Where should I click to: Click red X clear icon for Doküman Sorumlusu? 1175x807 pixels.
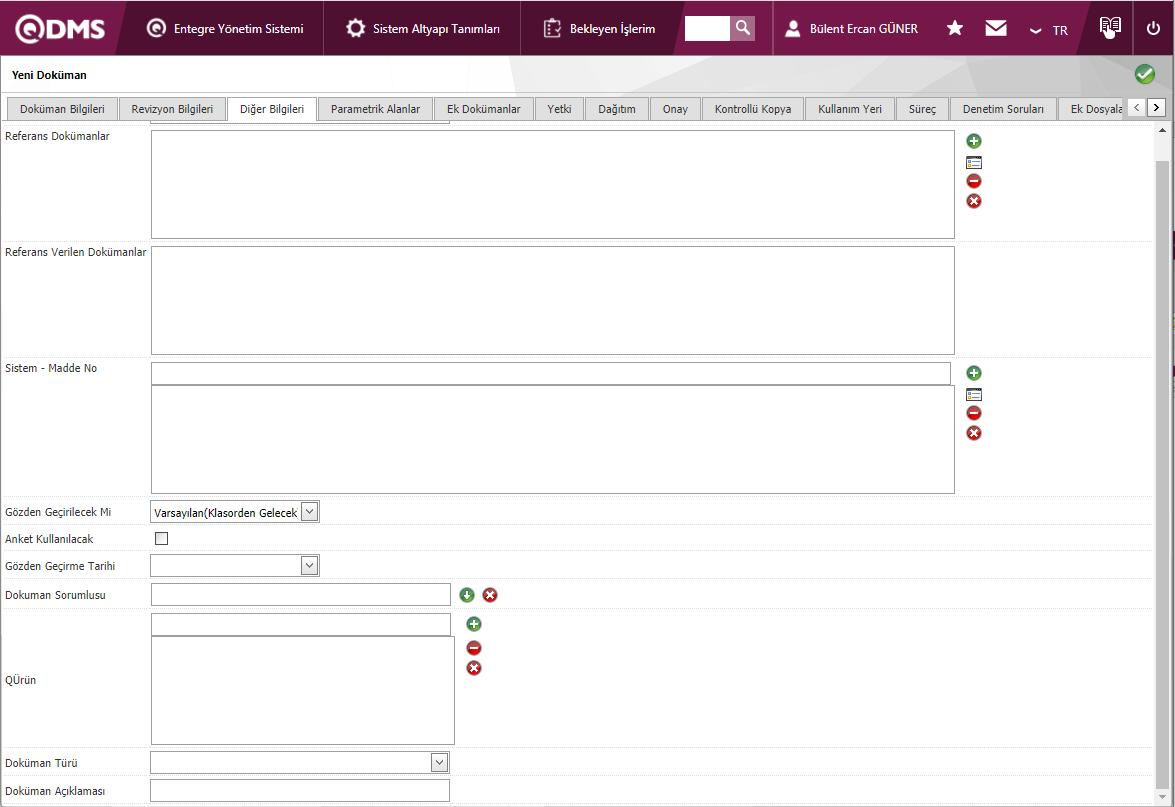click(x=490, y=595)
